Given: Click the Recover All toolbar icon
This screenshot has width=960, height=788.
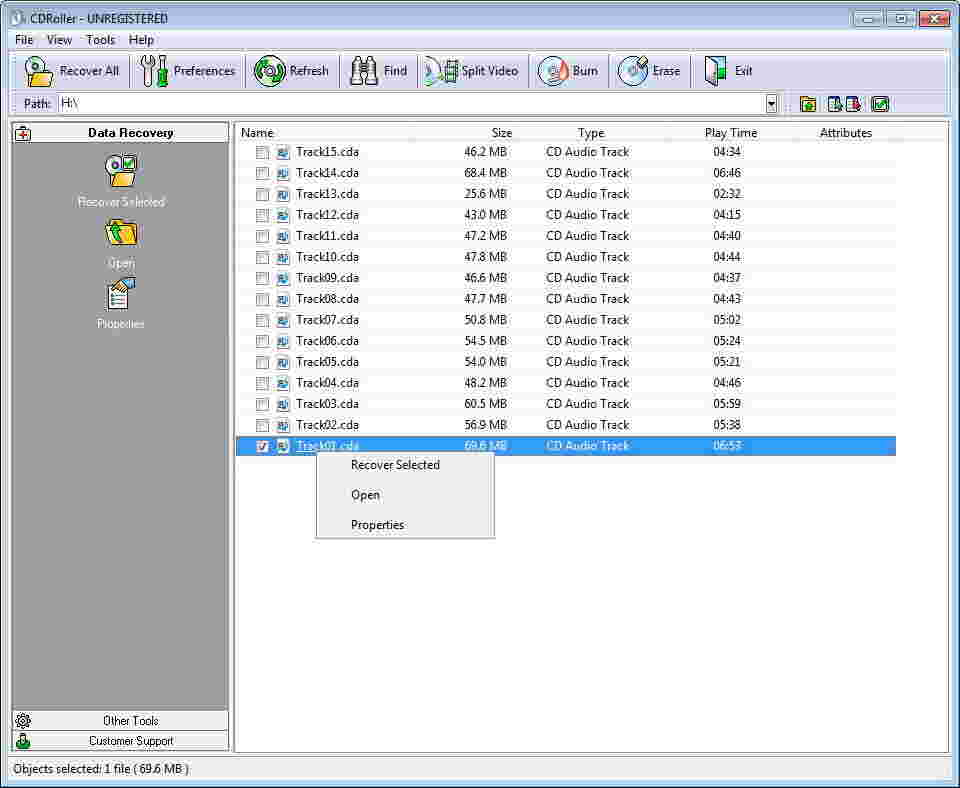Looking at the screenshot, I should point(35,70).
